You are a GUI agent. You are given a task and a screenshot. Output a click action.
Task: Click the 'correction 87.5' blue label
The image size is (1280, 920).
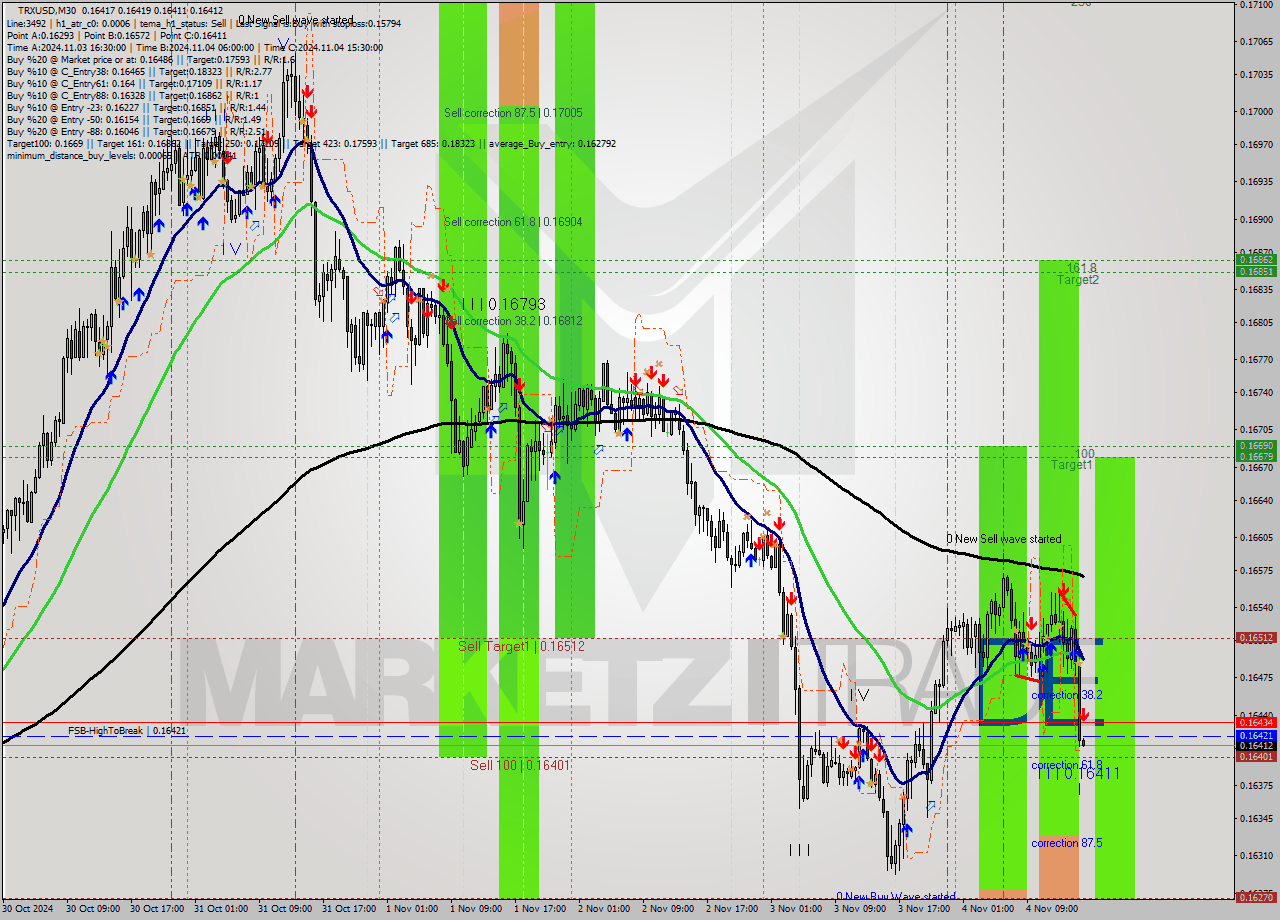point(1067,843)
